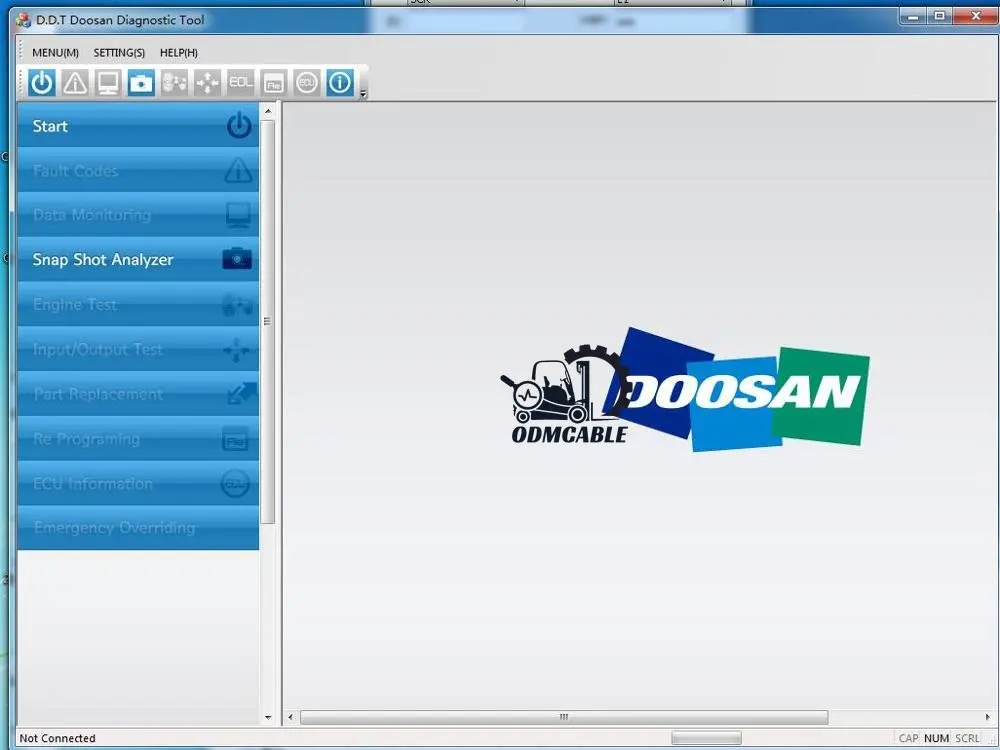This screenshot has height=750, width=1000.
Task: Open the Information icon at toolbar end
Action: point(339,82)
